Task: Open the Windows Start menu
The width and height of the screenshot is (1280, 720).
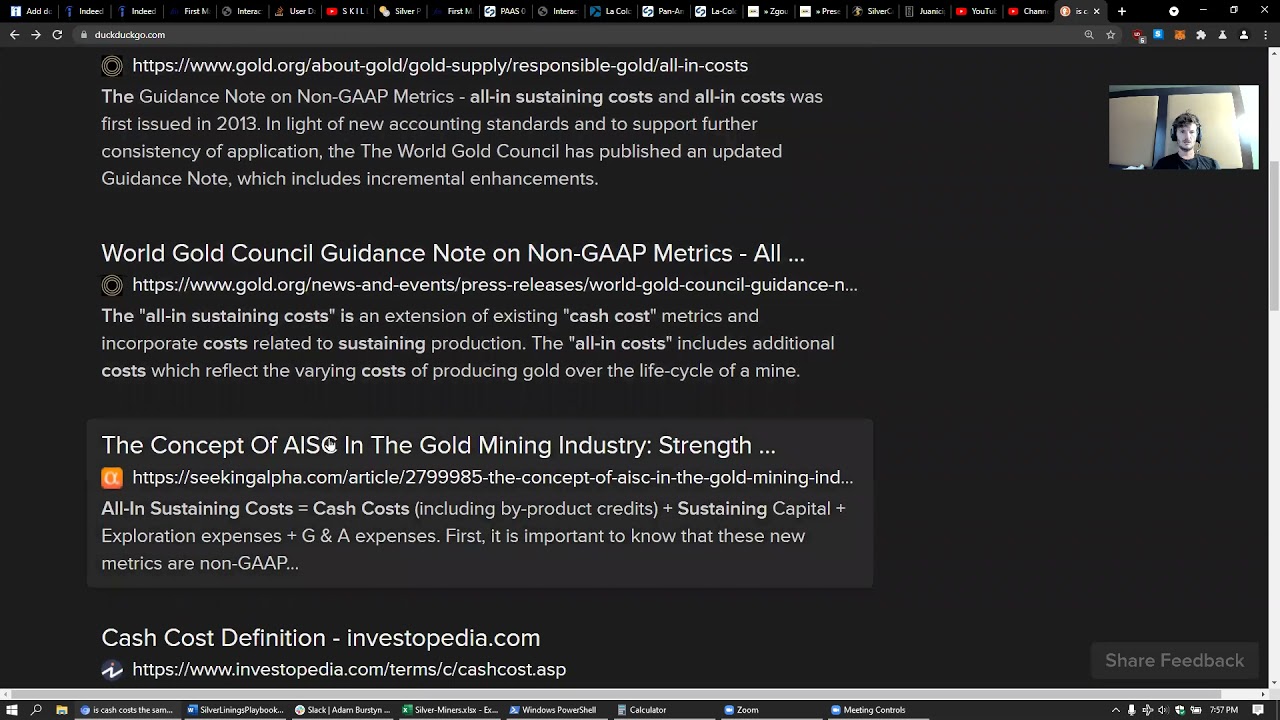Action: pyautogui.click(x=12, y=710)
